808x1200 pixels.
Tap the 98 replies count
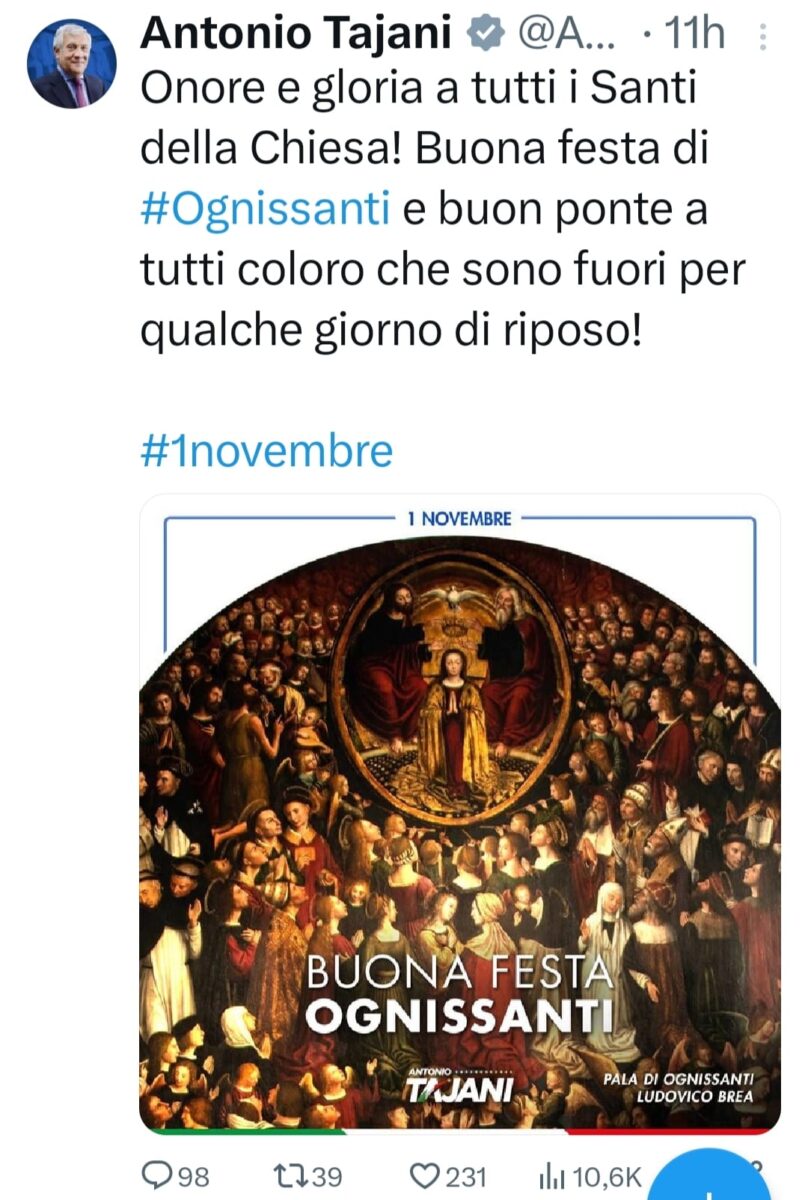pyautogui.click(x=193, y=1177)
